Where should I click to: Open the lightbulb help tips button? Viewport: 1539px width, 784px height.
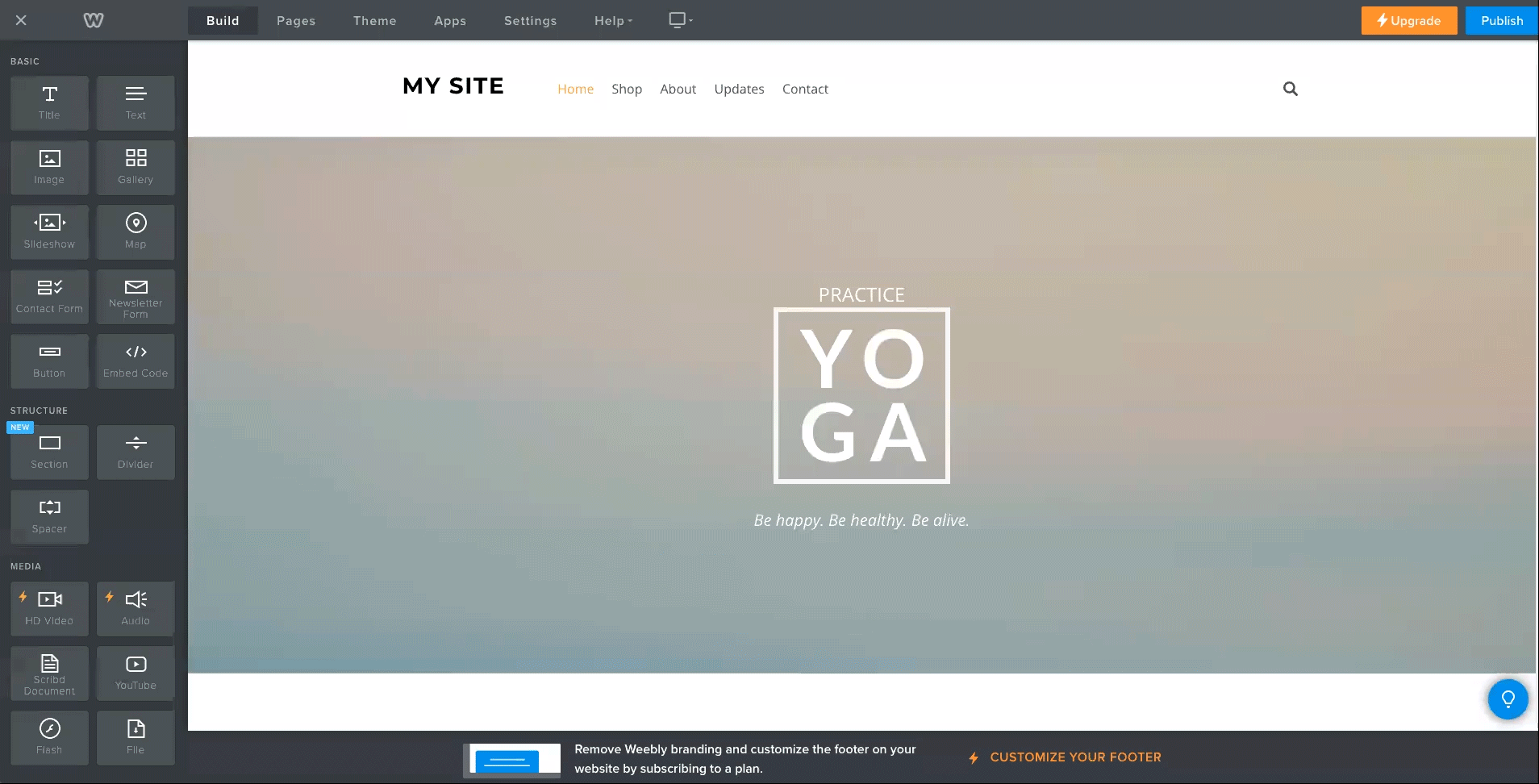point(1508,699)
